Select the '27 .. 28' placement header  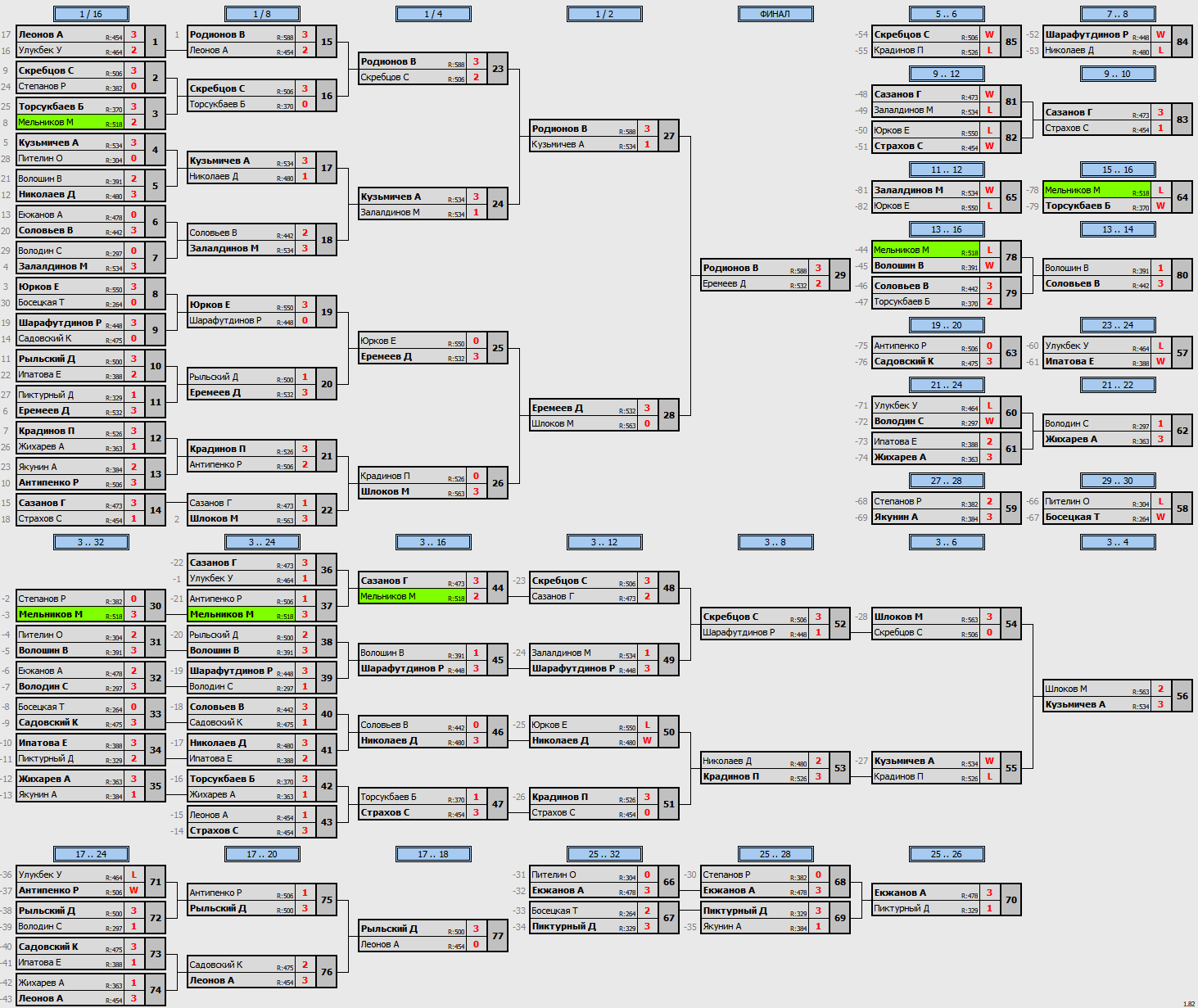tap(947, 481)
